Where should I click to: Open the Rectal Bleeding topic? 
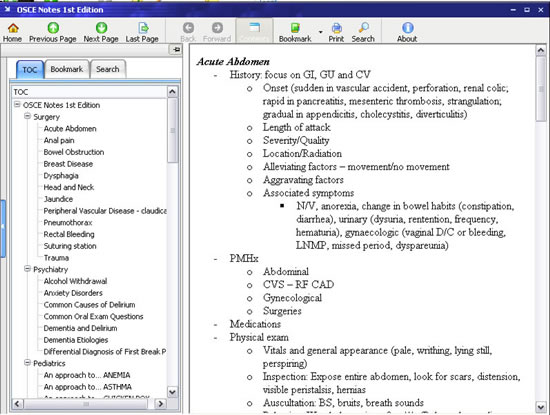(69, 234)
